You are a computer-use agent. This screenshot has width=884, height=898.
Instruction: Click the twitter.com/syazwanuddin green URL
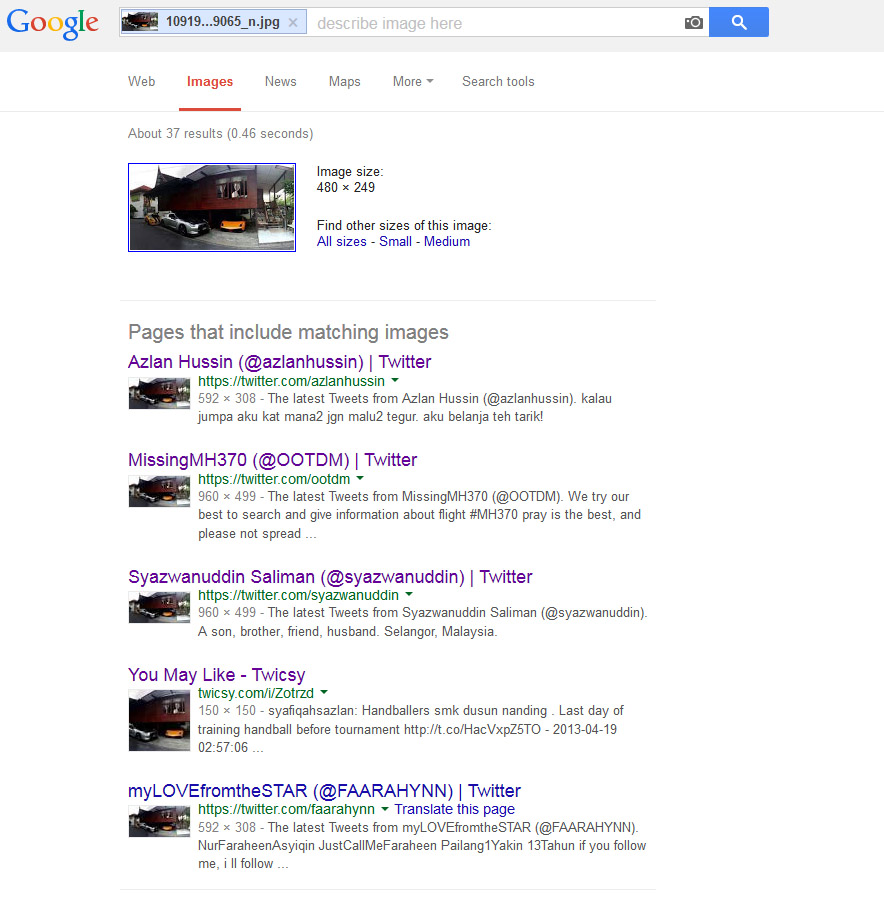point(298,596)
